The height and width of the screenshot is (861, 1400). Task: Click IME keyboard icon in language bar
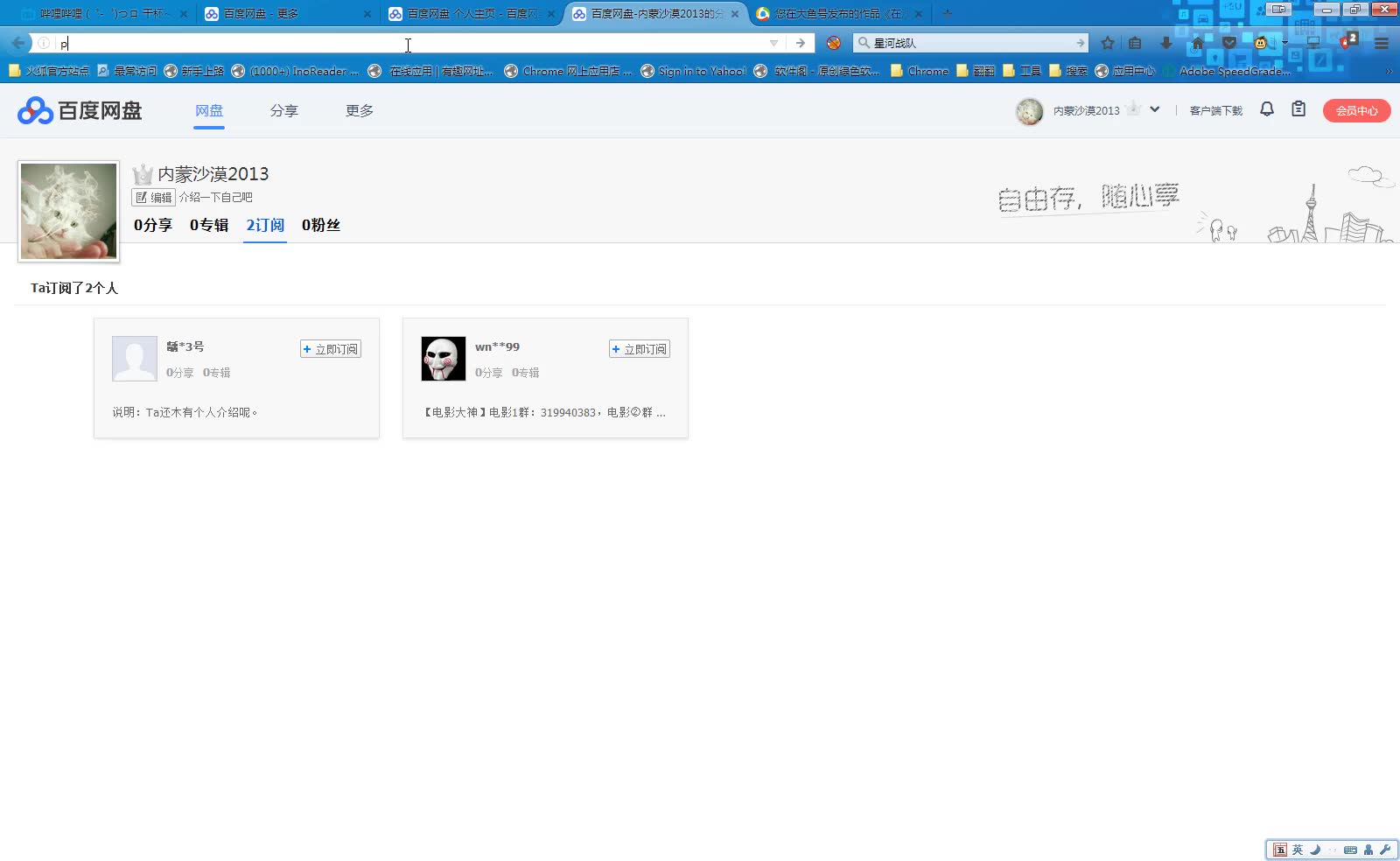point(1350,850)
